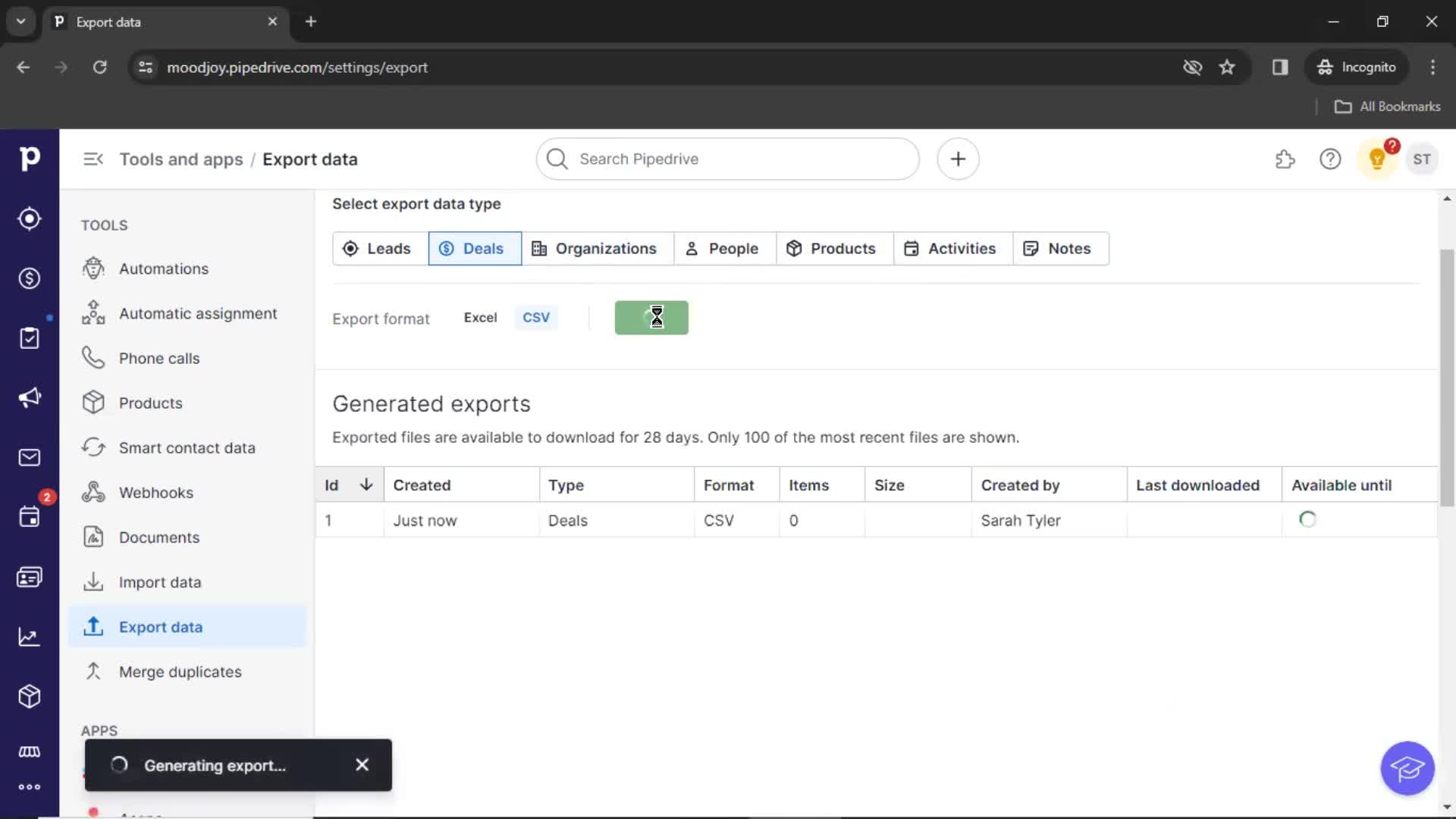Close the generating export notification
Screen dimensions: 1456x819
point(362,765)
